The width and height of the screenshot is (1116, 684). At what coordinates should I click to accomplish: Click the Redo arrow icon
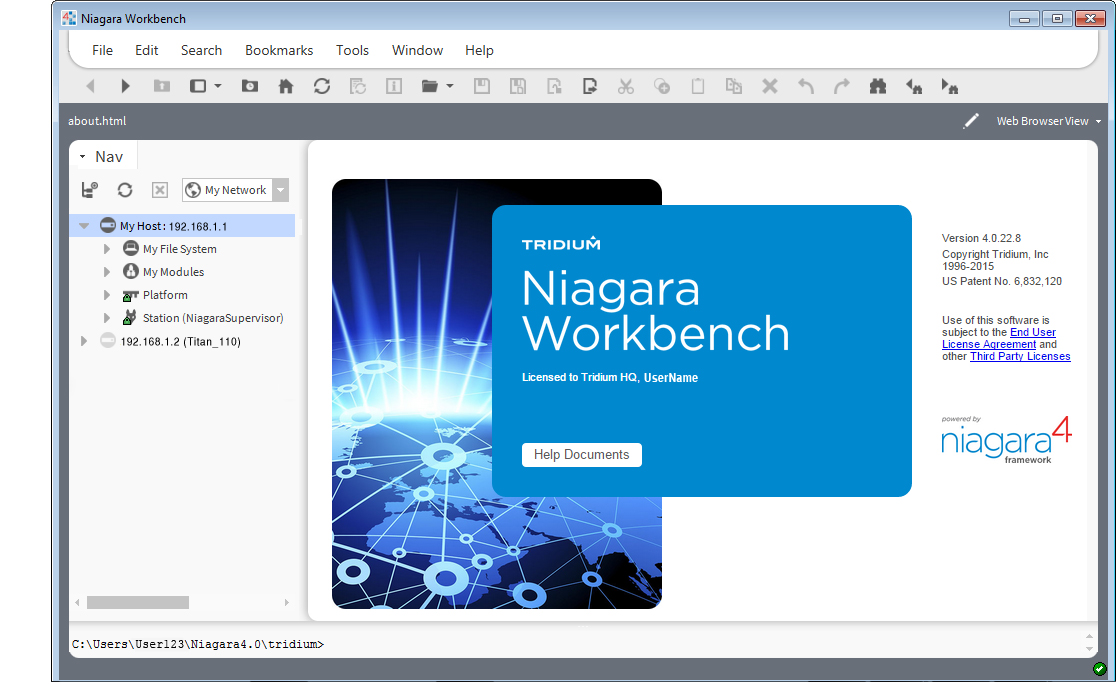coord(841,86)
